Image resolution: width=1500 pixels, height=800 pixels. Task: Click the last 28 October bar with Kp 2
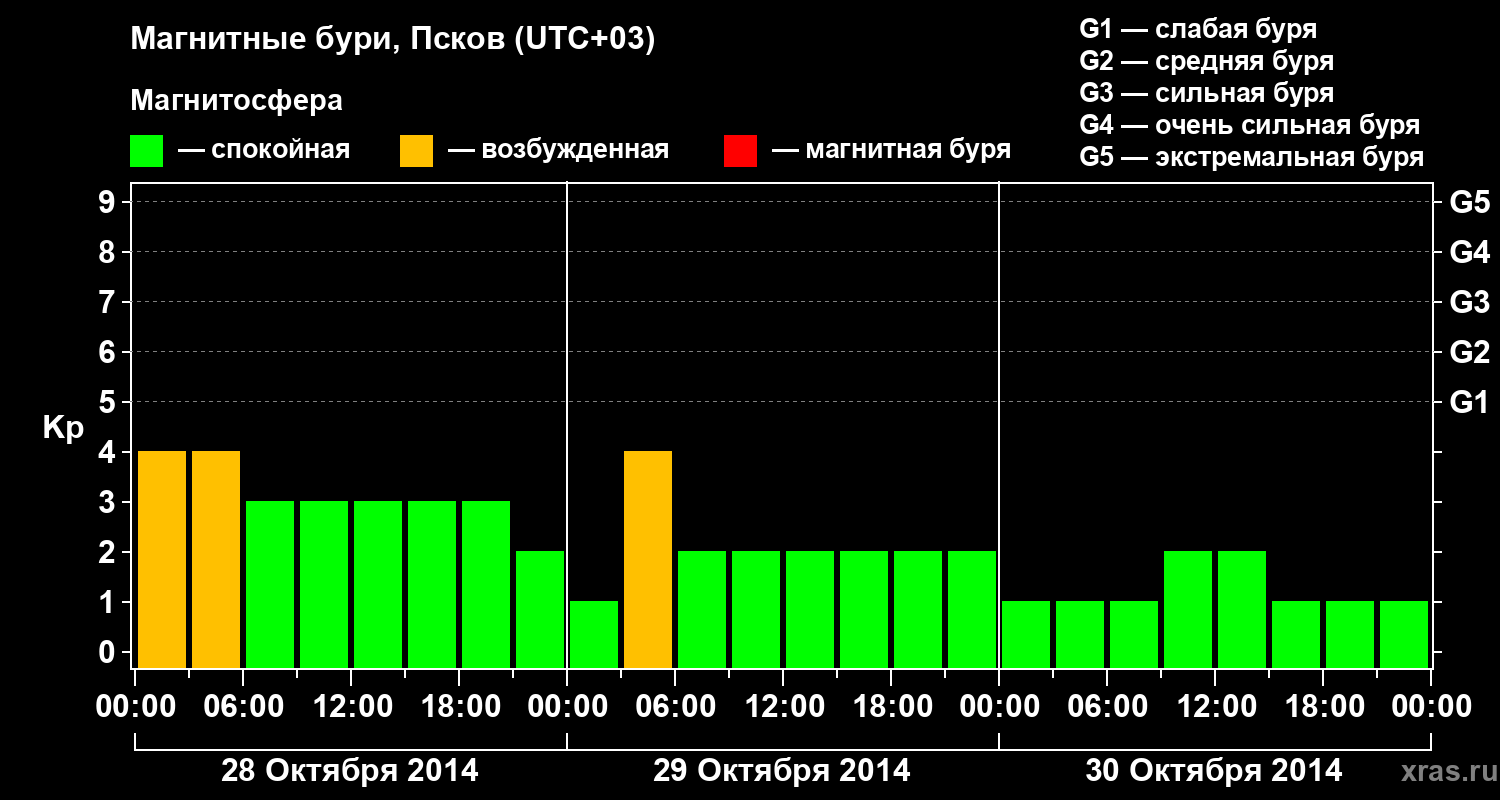(540, 609)
